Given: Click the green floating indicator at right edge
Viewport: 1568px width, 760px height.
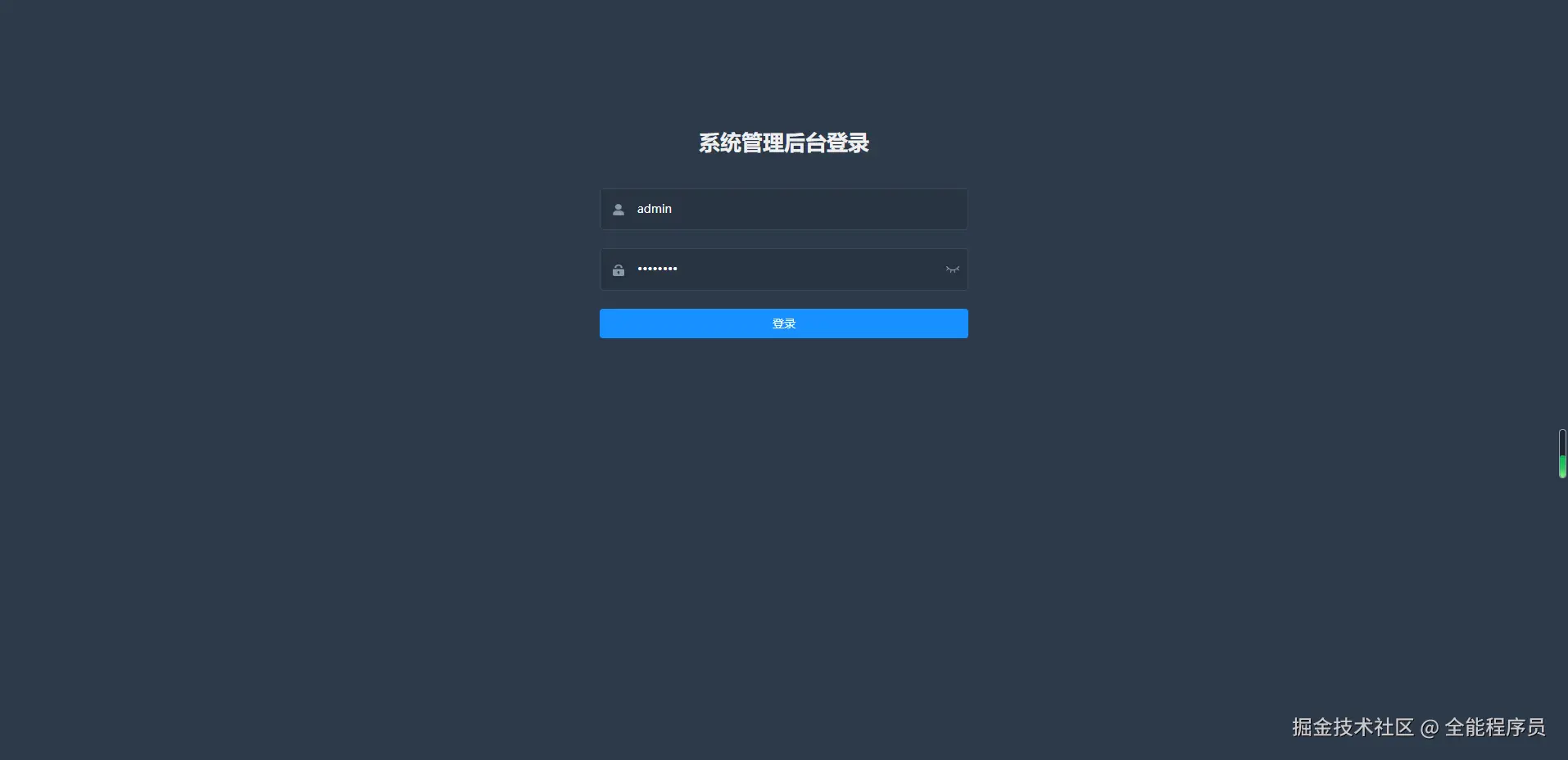Looking at the screenshot, I should 1562,466.
